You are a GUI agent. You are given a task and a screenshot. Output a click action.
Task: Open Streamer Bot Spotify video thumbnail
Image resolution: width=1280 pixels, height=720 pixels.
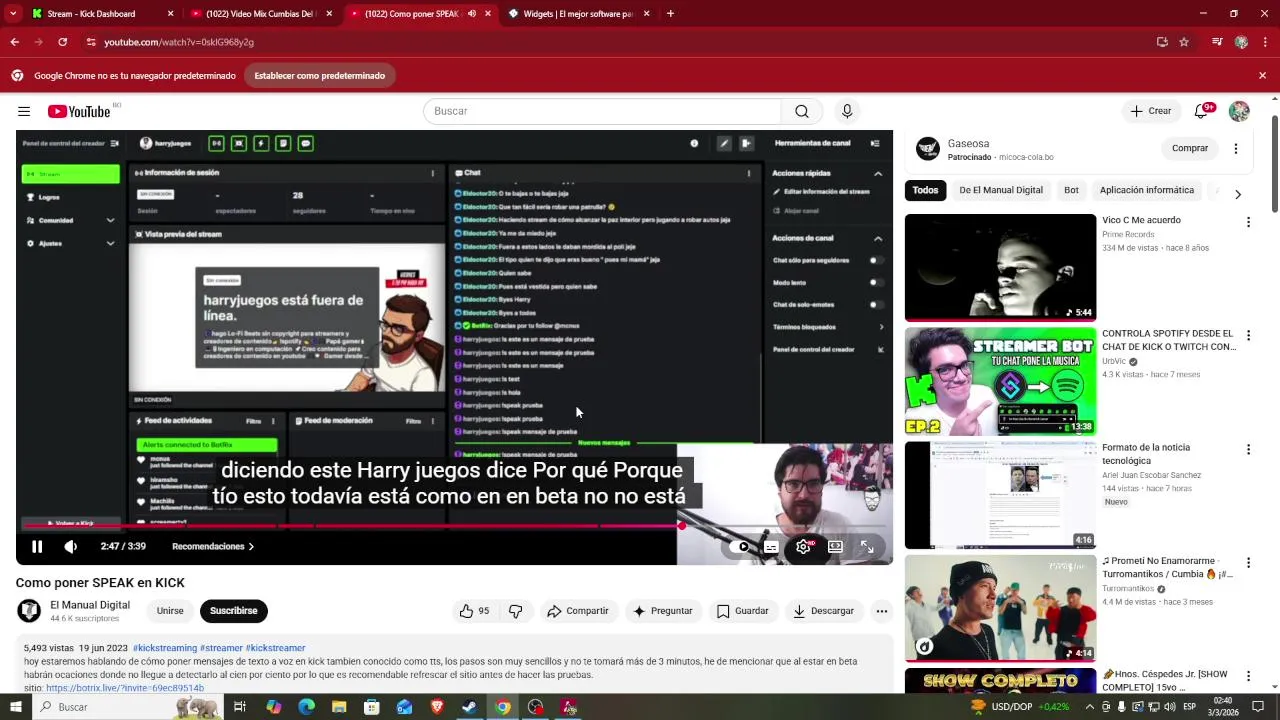[x=1000, y=381]
